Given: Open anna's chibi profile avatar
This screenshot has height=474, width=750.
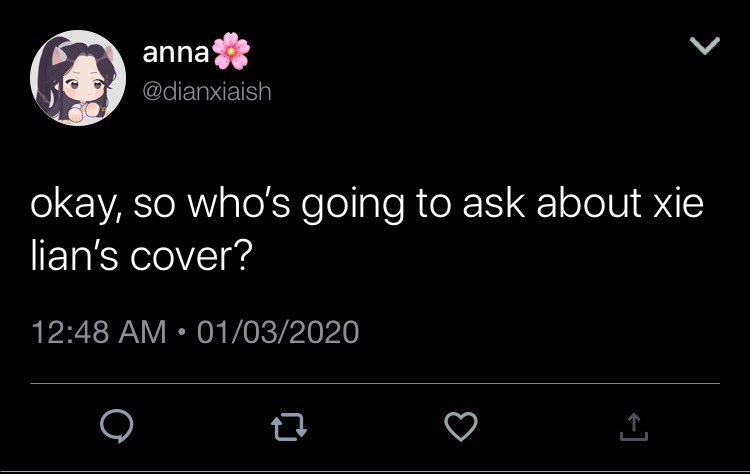Looking at the screenshot, I should 78,78.
